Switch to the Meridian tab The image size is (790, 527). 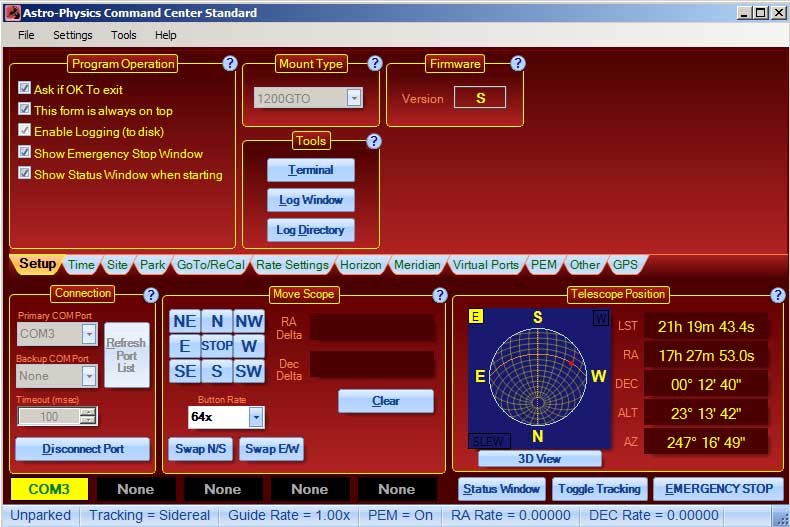tap(417, 265)
